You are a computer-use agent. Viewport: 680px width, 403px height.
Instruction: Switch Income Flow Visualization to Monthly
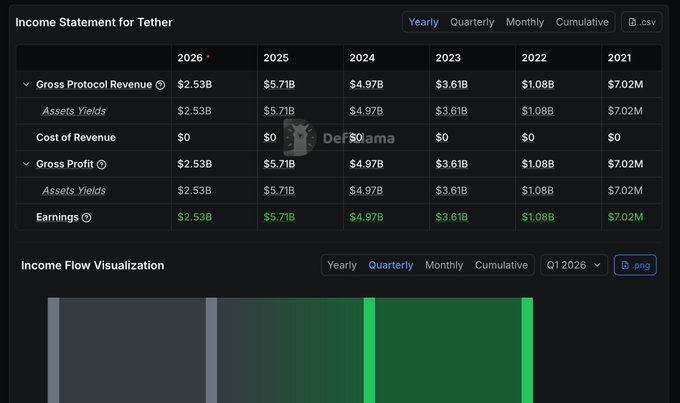(x=444, y=265)
